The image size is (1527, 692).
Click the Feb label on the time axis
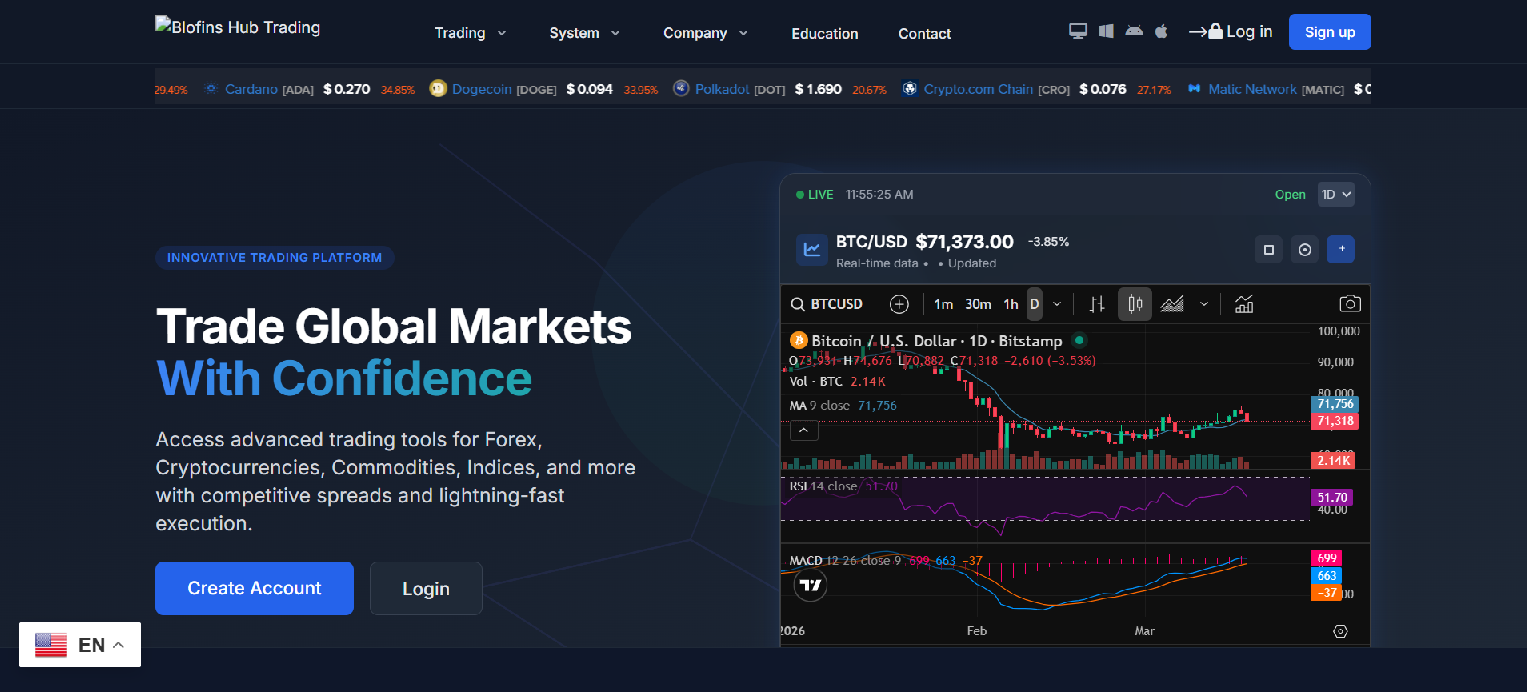(x=977, y=631)
